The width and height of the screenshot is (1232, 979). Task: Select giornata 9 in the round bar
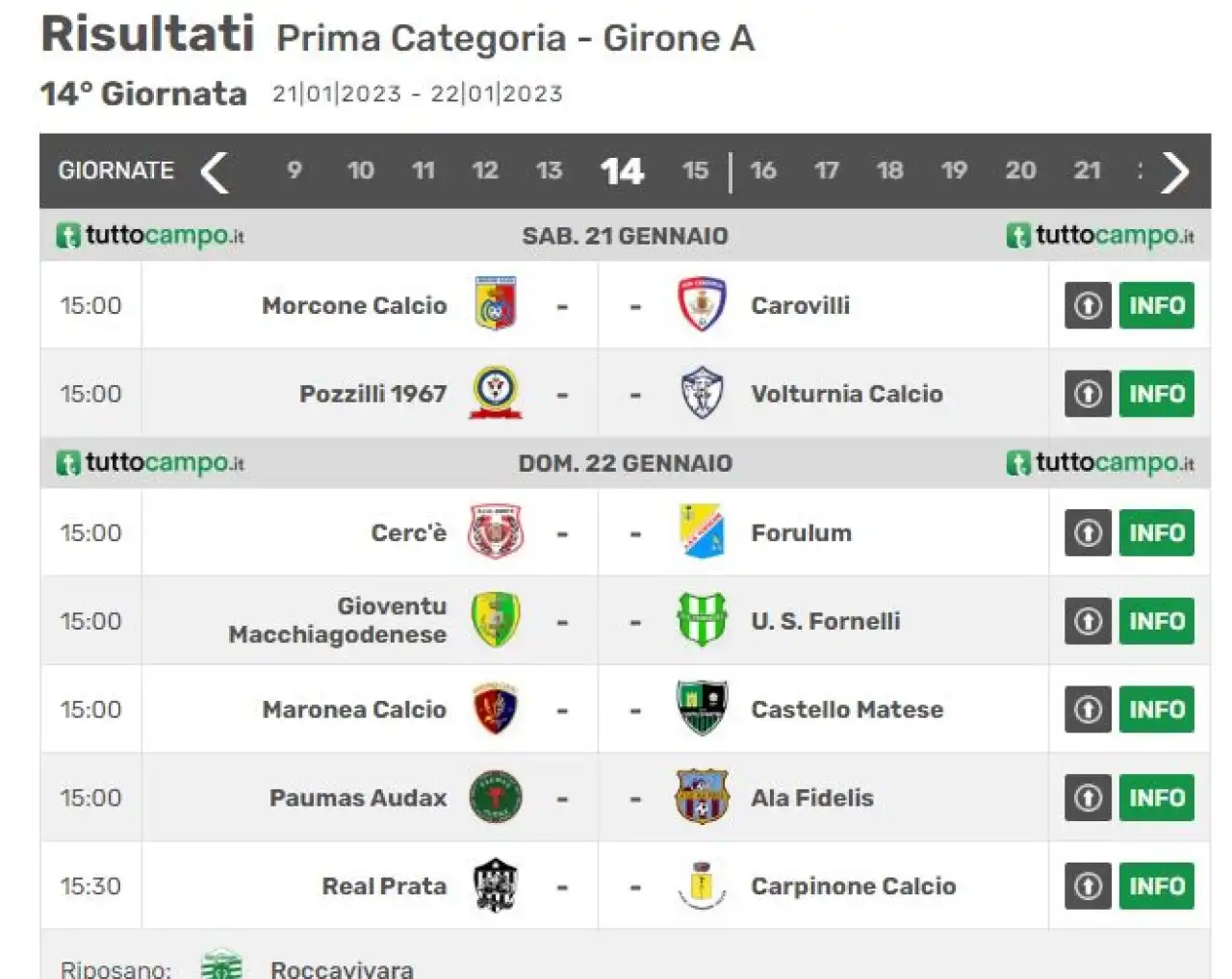click(x=295, y=170)
